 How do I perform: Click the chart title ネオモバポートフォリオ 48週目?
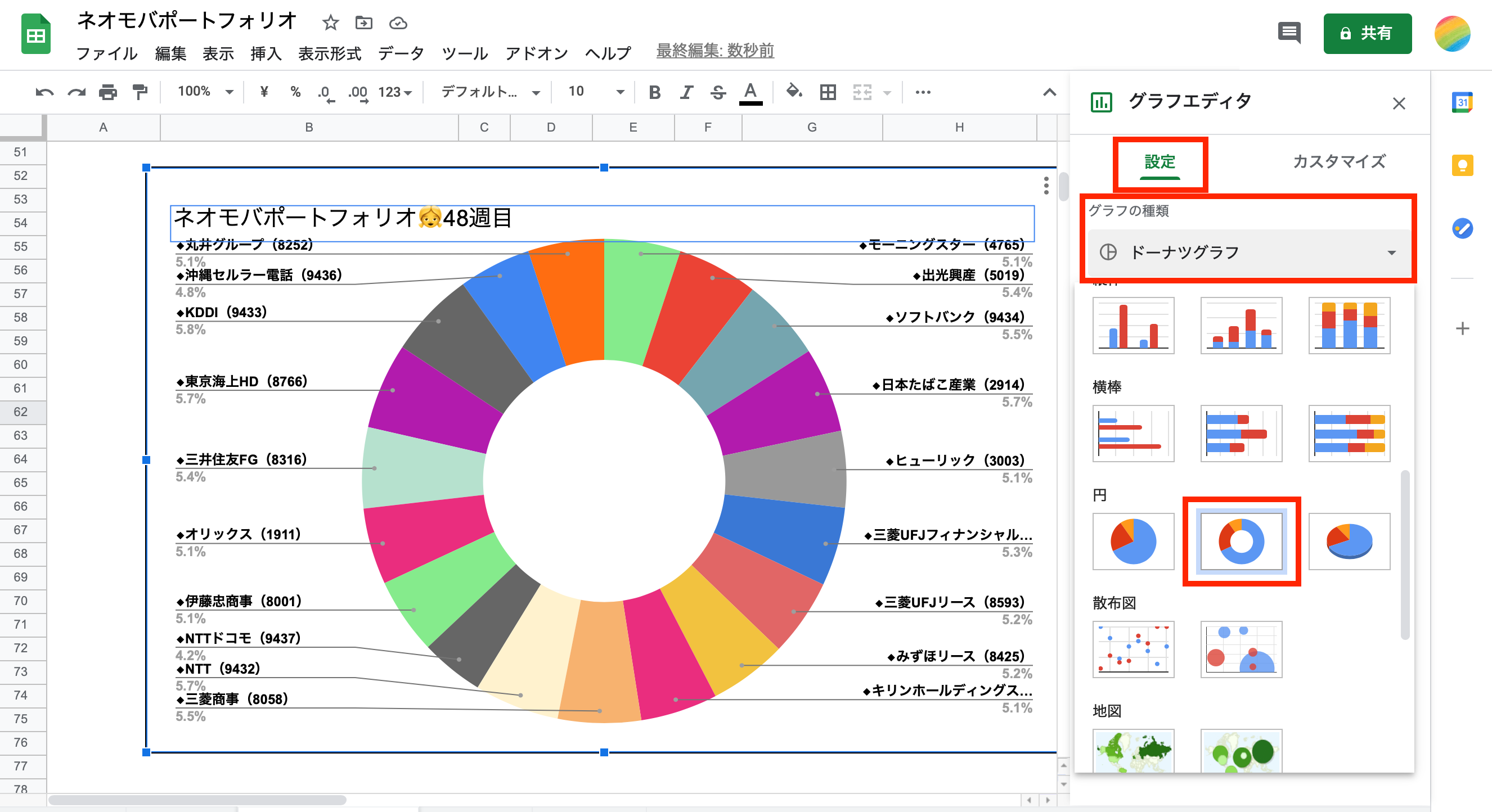343,218
